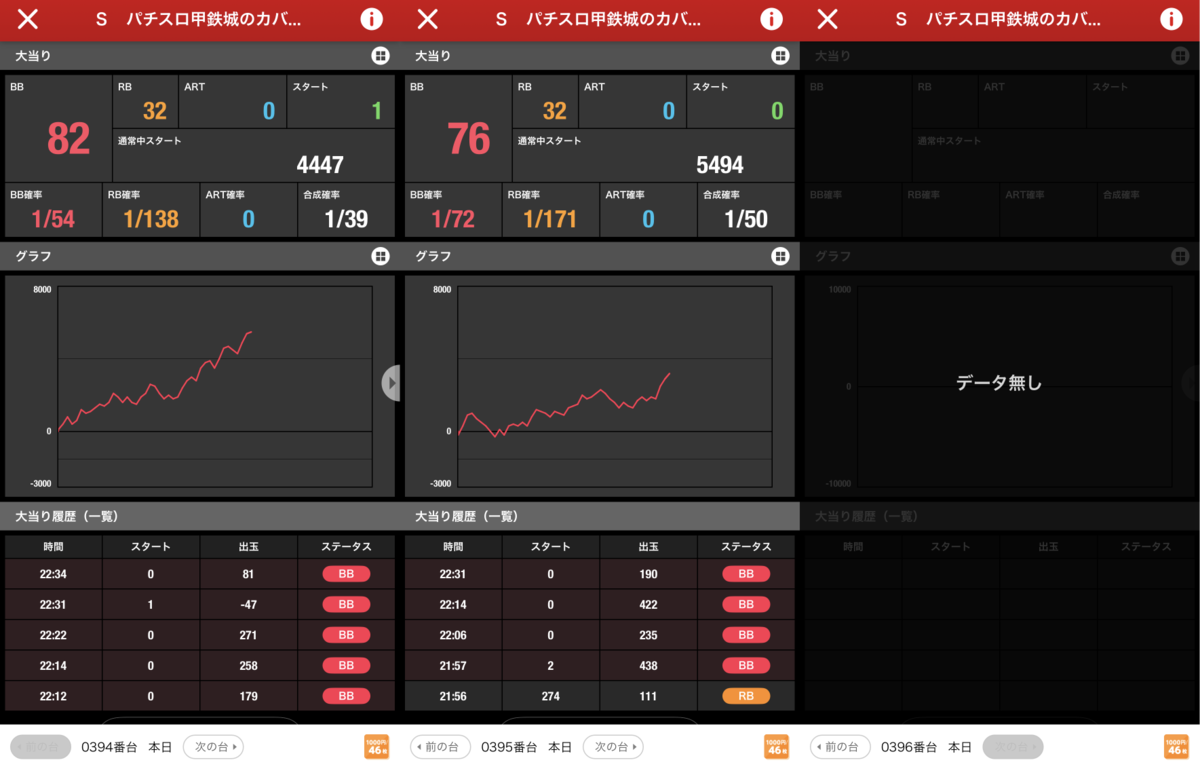Select the BB status badge in the 22:34 row
The width and height of the screenshot is (1200, 773).
346,574
